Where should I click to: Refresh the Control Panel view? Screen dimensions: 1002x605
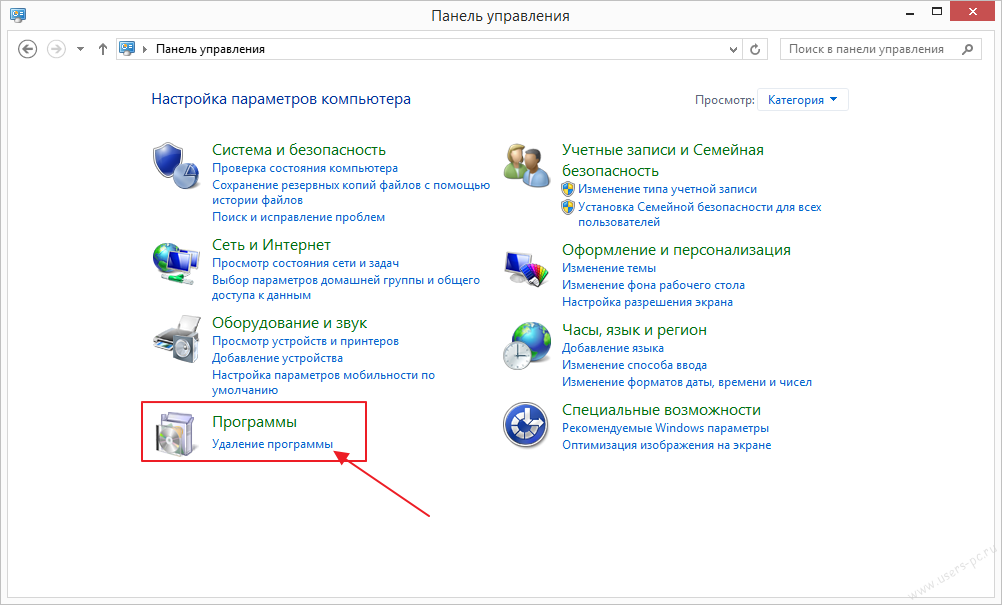[755, 49]
